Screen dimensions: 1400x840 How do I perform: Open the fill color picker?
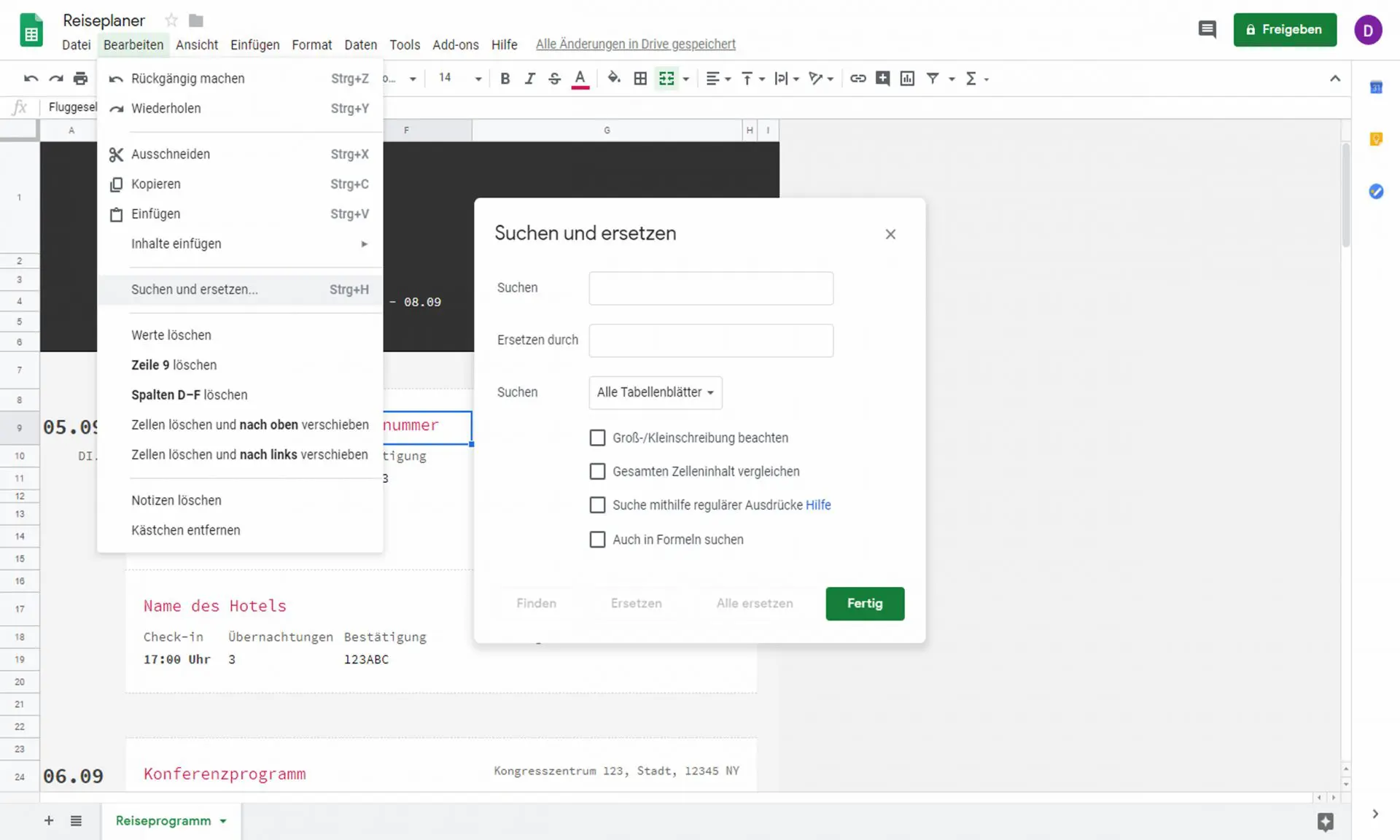614,79
